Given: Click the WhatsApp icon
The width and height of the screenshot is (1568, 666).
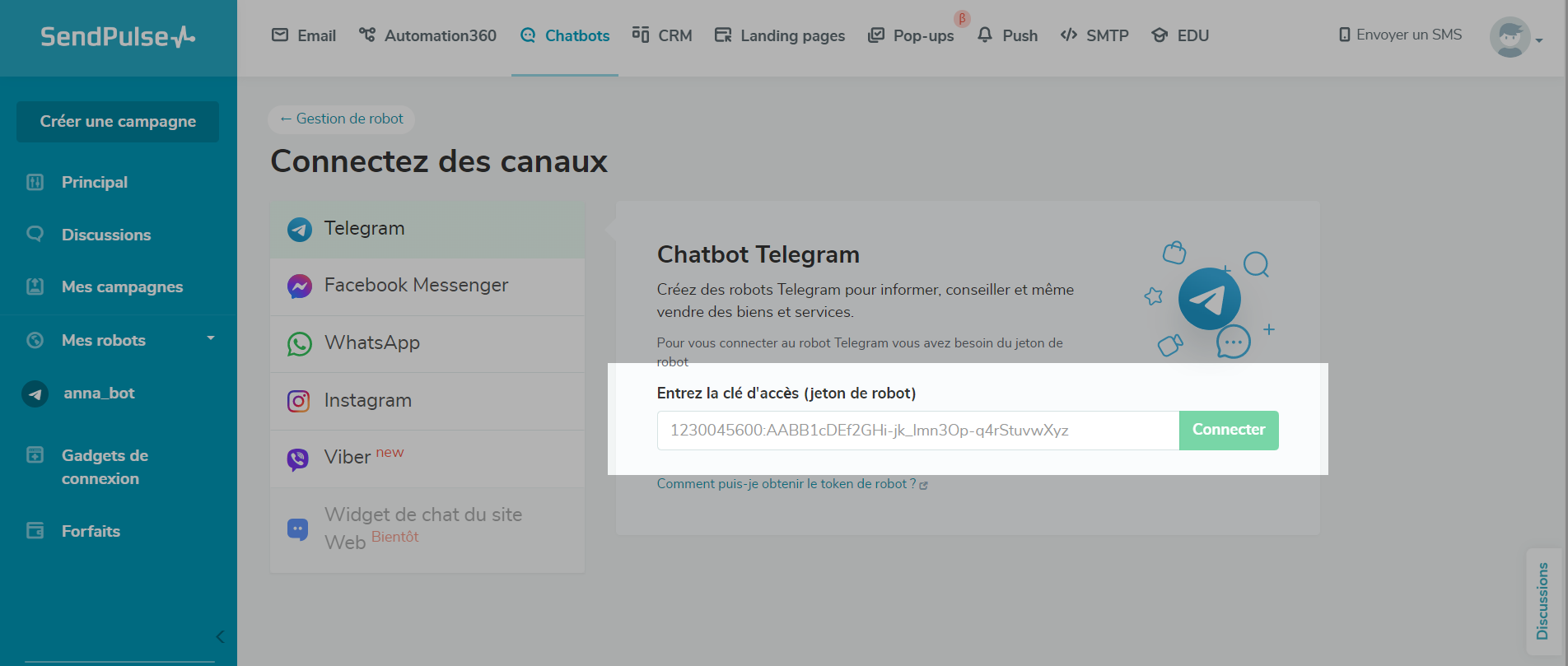Looking at the screenshot, I should pyautogui.click(x=299, y=344).
